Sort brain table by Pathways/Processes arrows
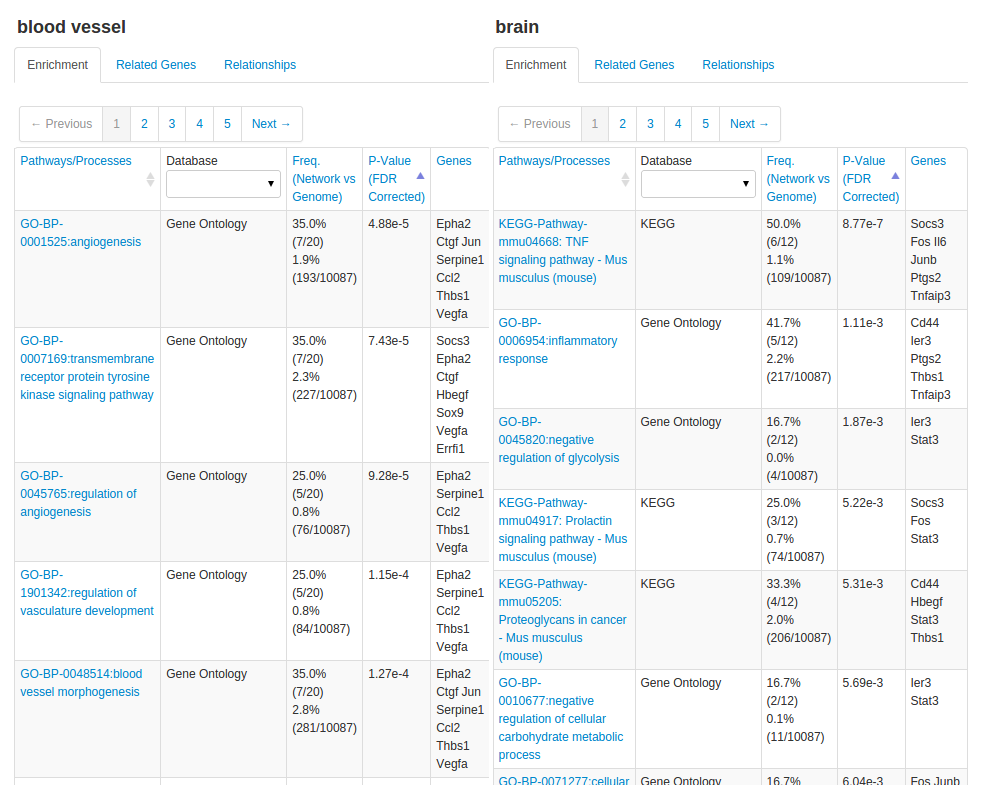This screenshot has width=985, height=785. tap(625, 179)
